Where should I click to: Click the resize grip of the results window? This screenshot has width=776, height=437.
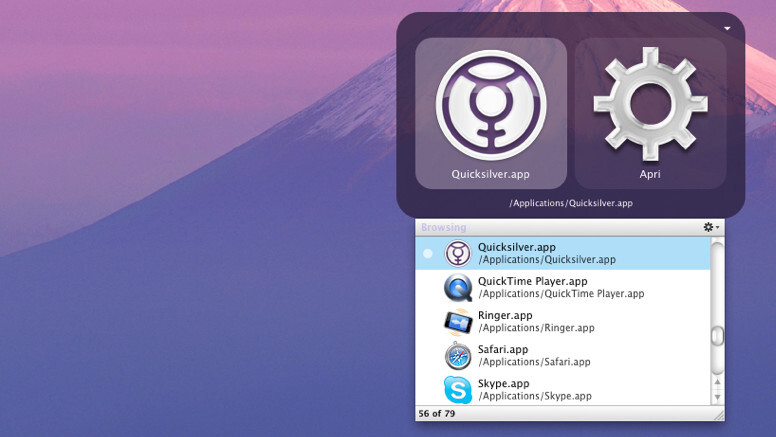[719, 415]
